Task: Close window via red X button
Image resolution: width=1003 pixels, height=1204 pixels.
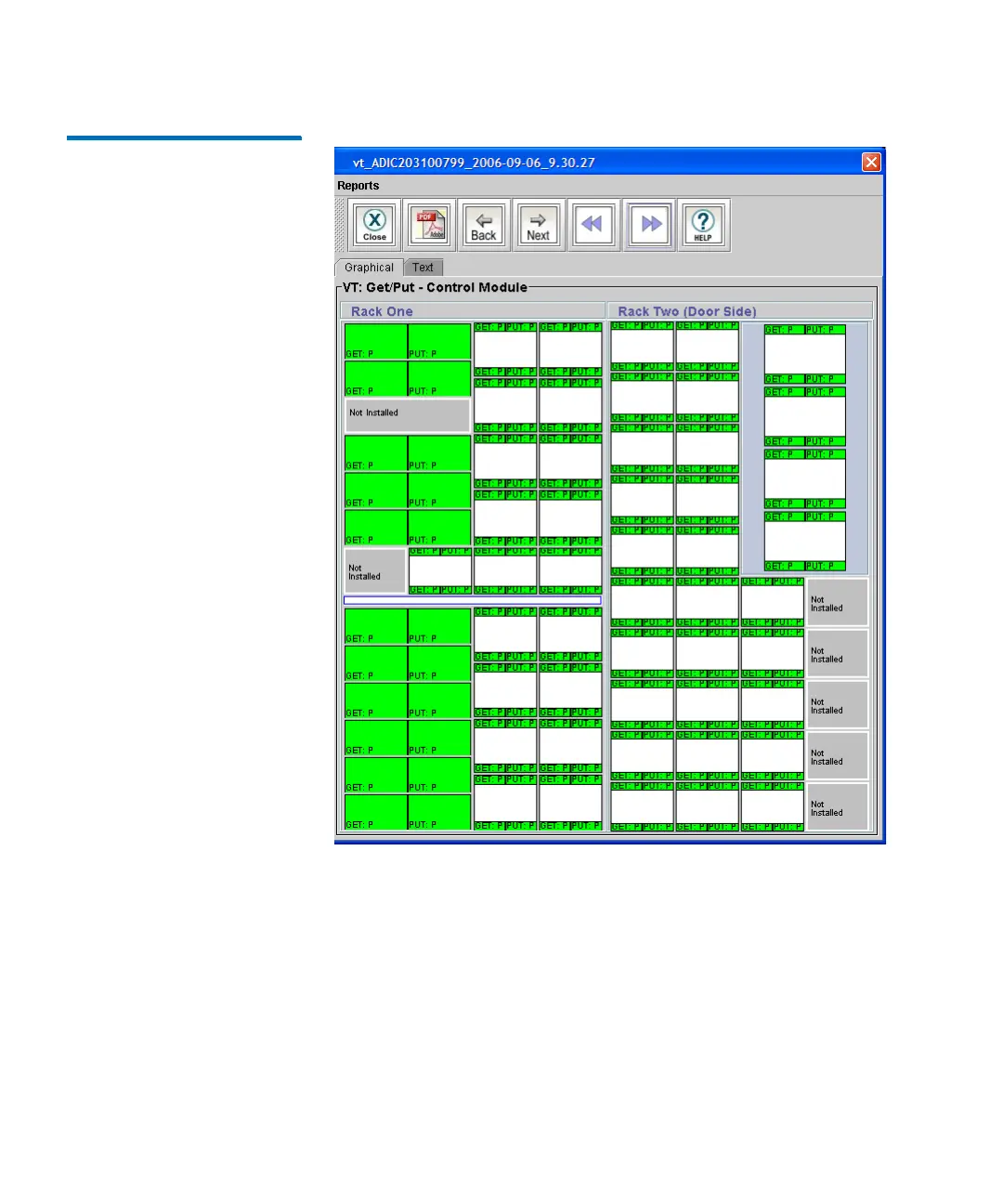Action: coord(871,163)
